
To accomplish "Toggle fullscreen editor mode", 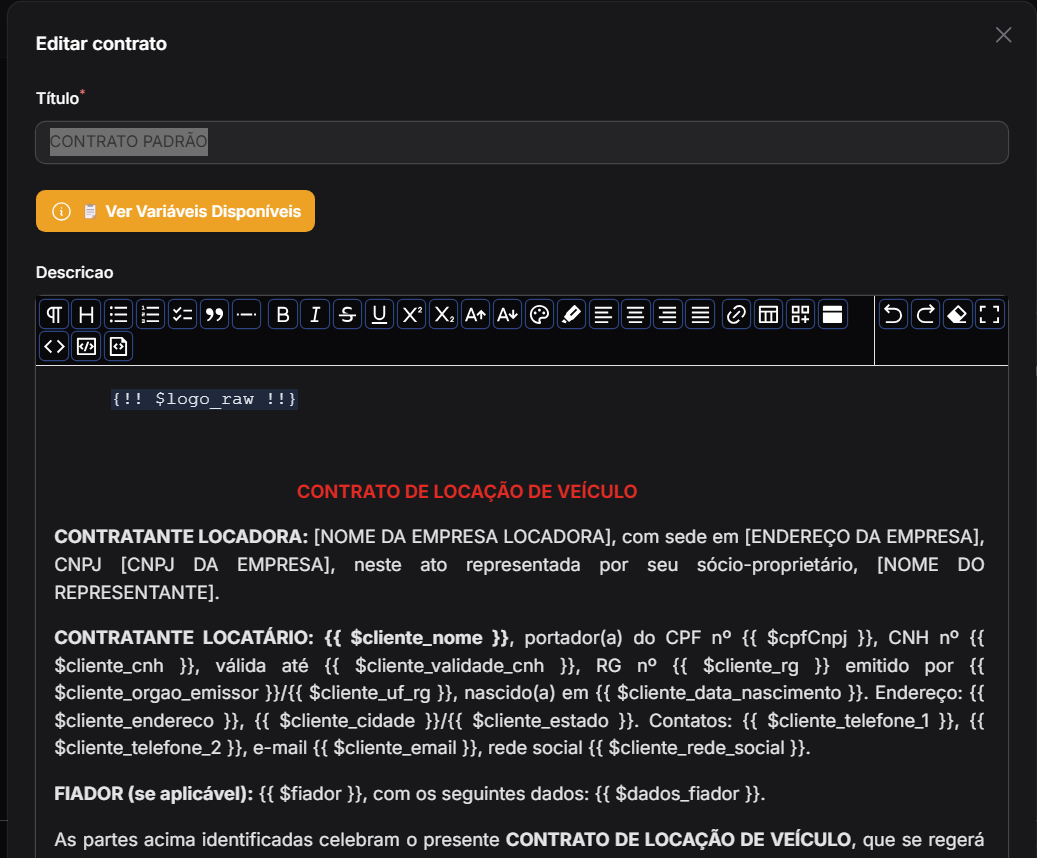I will coord(989,314).
